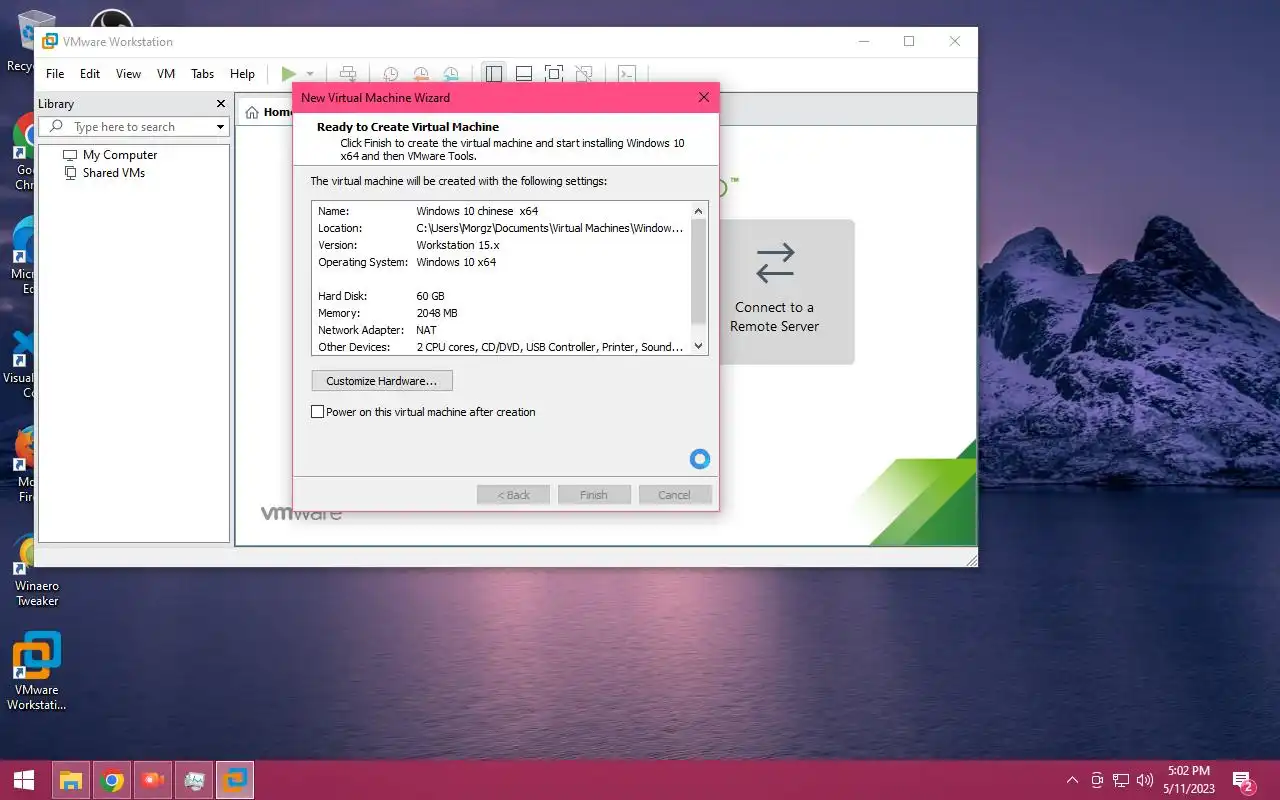Screen dimensions: 1280x800
Task: Switch to the Home tab
Action: pos(268,112)
